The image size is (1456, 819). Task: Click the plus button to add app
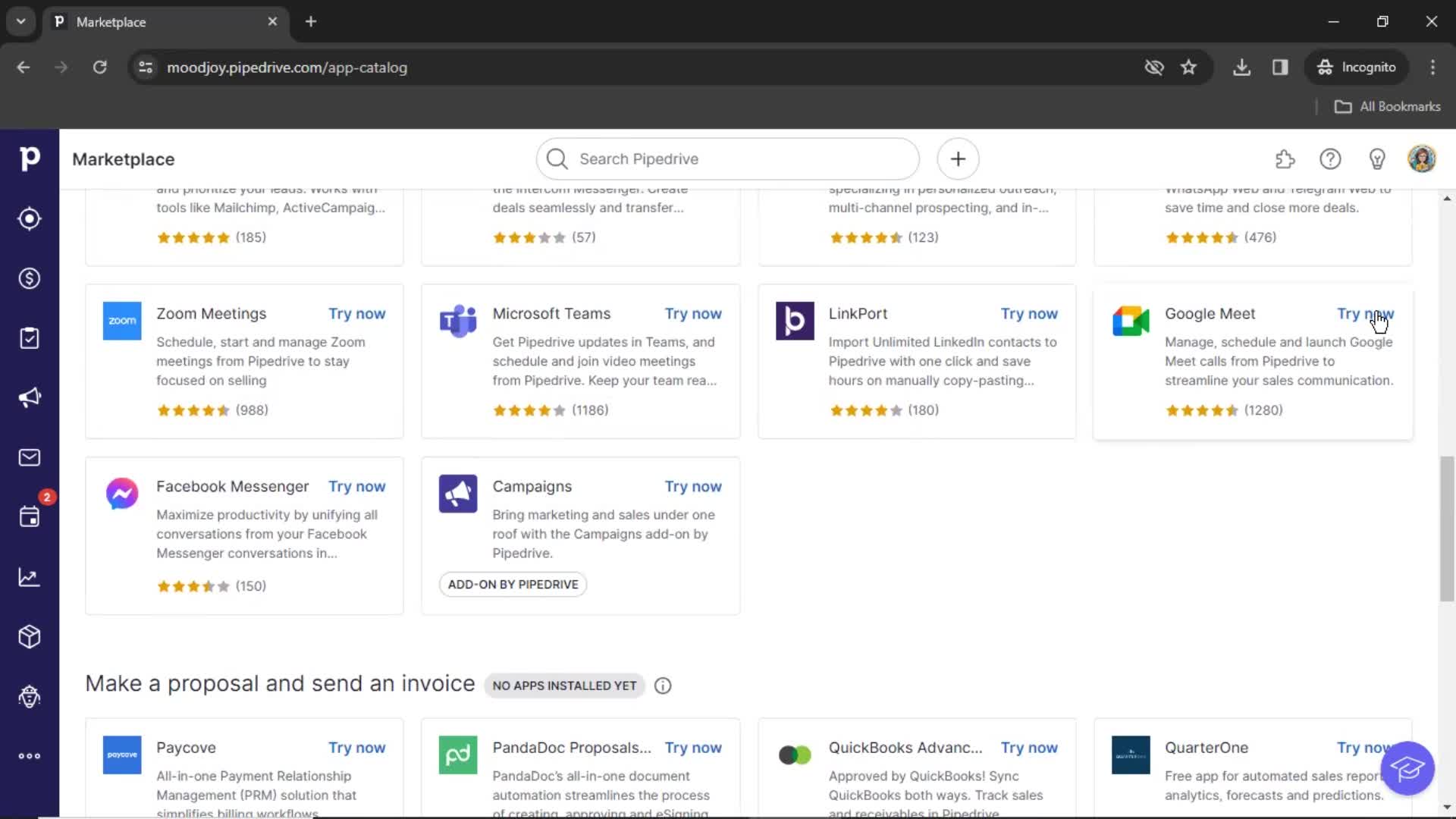click(957, 159)
